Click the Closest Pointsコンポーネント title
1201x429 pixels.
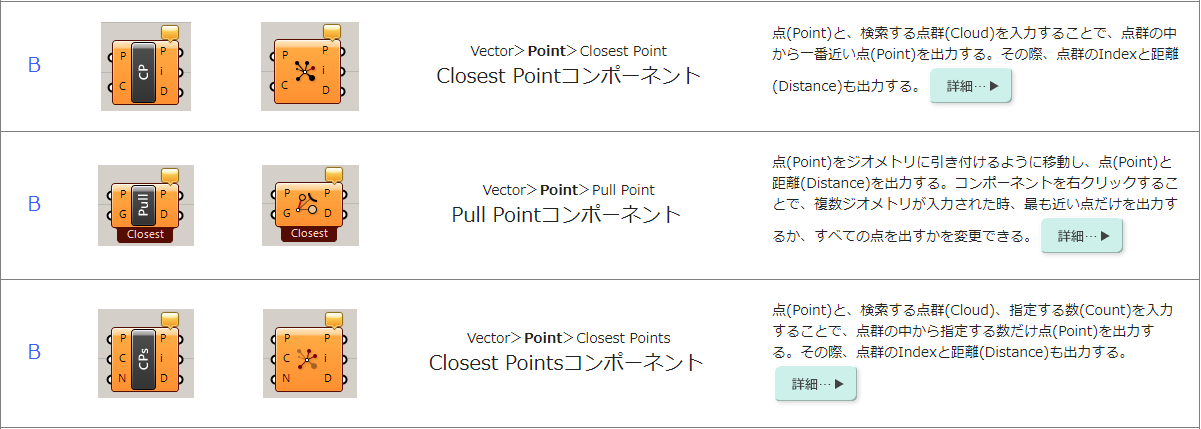click(566, 363)
